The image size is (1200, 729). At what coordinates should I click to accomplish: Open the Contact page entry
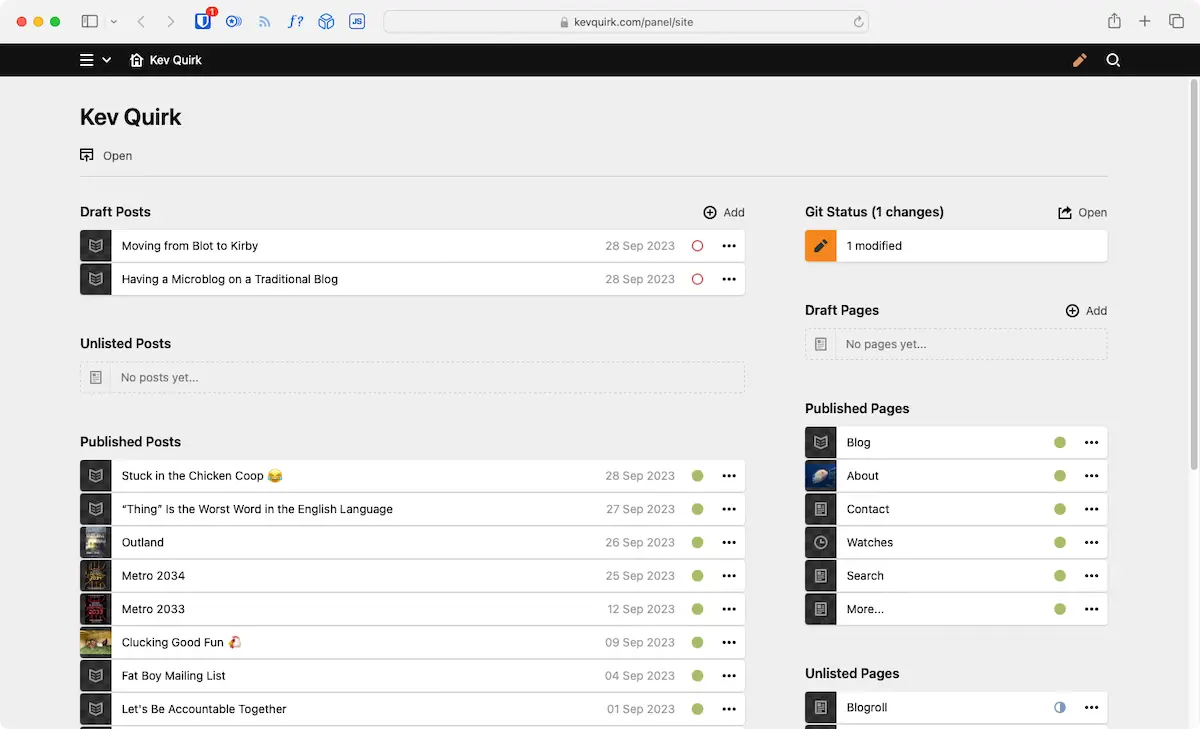868,509
